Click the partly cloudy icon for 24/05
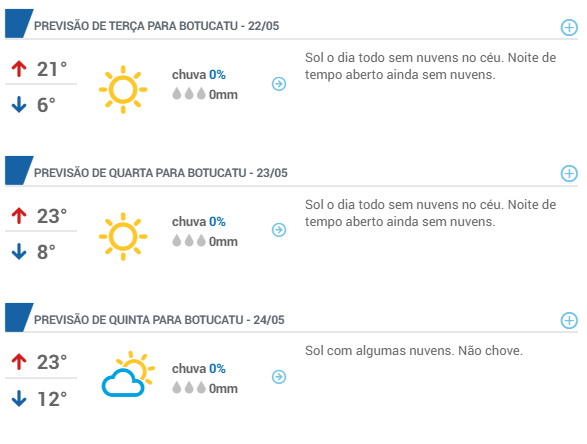The height and width of the screenshot is (444, 587). [x=128, y=374]
